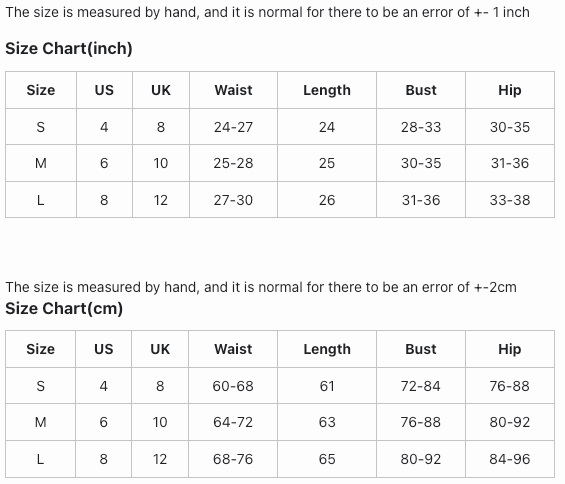The width and height of the screenshot is (565, 484).
Task: Click the 60-68 waist cell in cm table
Action: click(233, 386)
